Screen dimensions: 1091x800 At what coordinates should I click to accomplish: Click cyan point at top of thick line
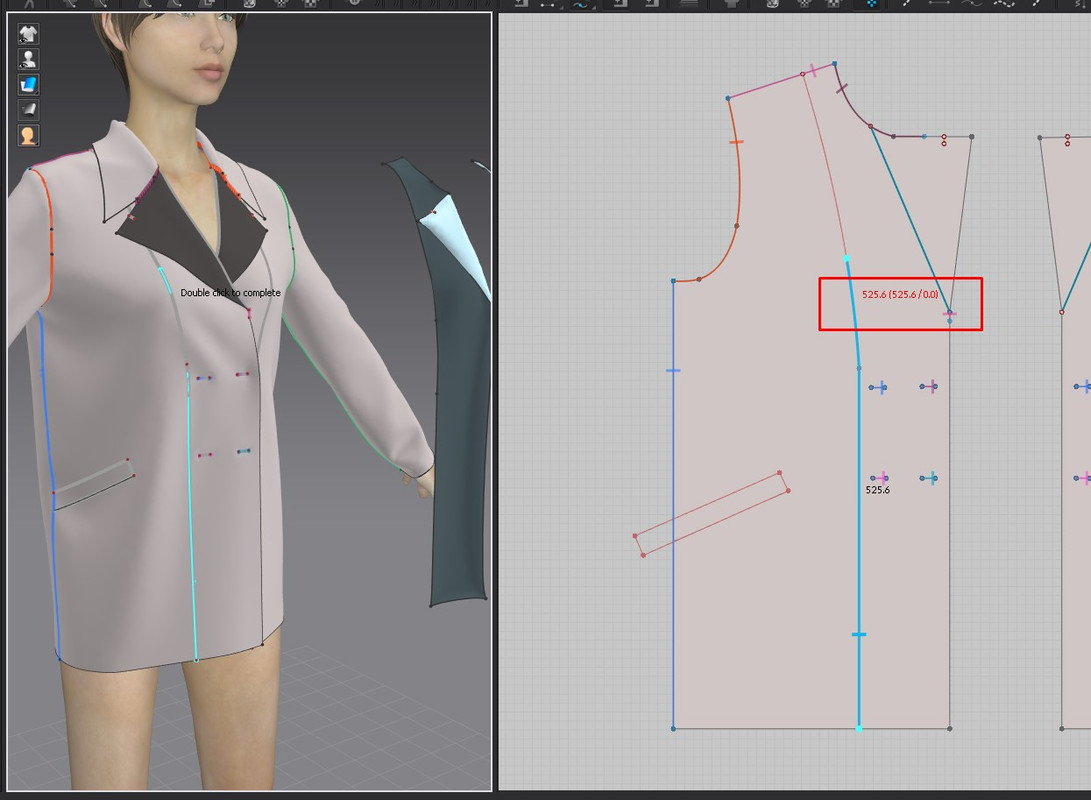[847, 258]
